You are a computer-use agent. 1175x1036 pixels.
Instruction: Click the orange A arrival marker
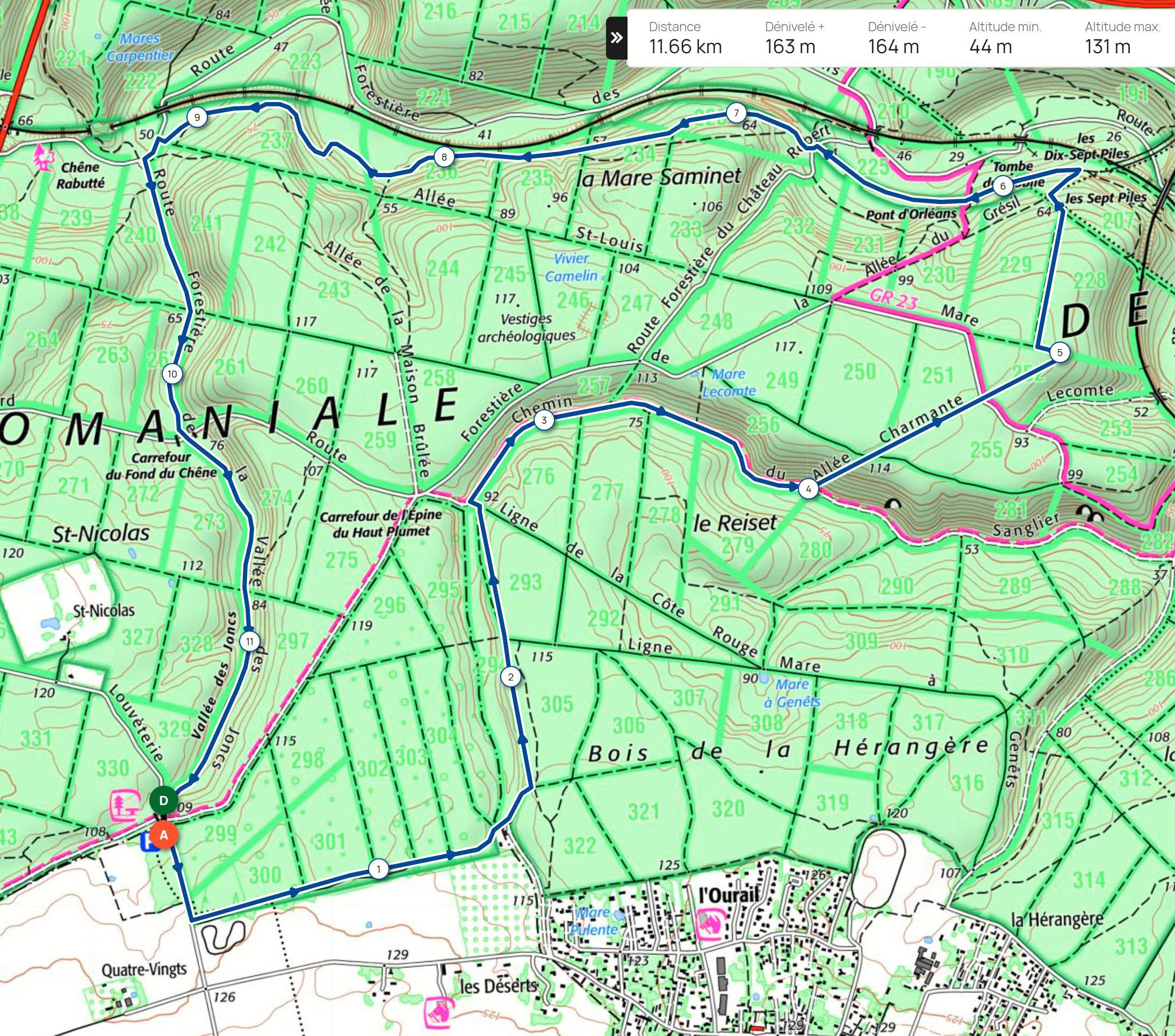pyautogui.click(x=163, y=835)
